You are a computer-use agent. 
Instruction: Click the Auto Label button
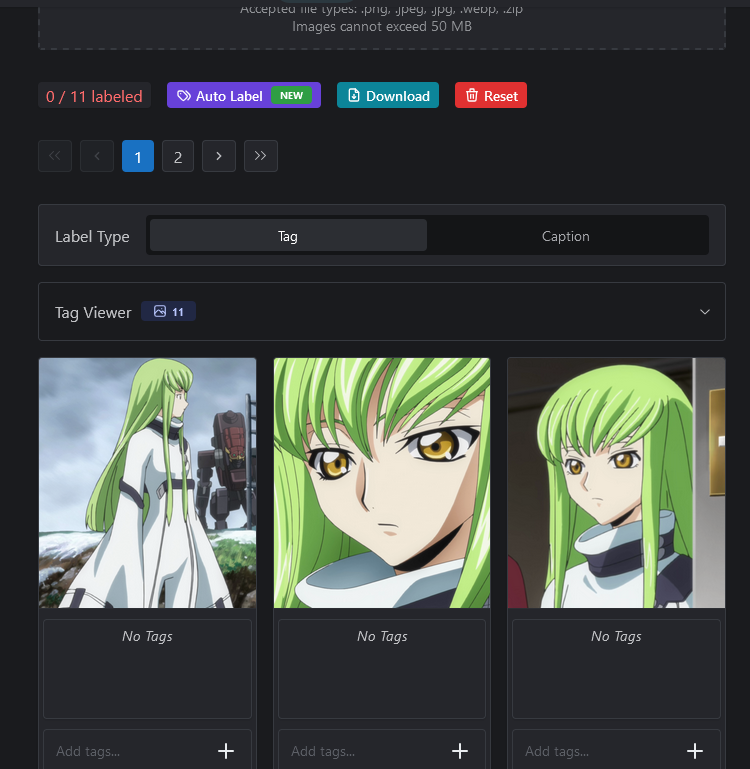(x=244, y=95)
